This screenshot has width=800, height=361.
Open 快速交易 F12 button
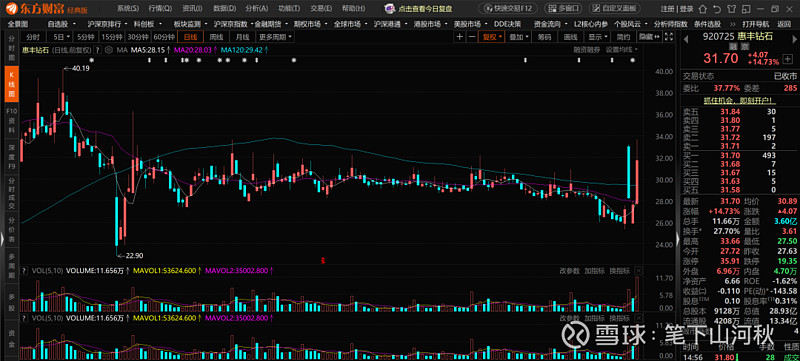(507, 9)
